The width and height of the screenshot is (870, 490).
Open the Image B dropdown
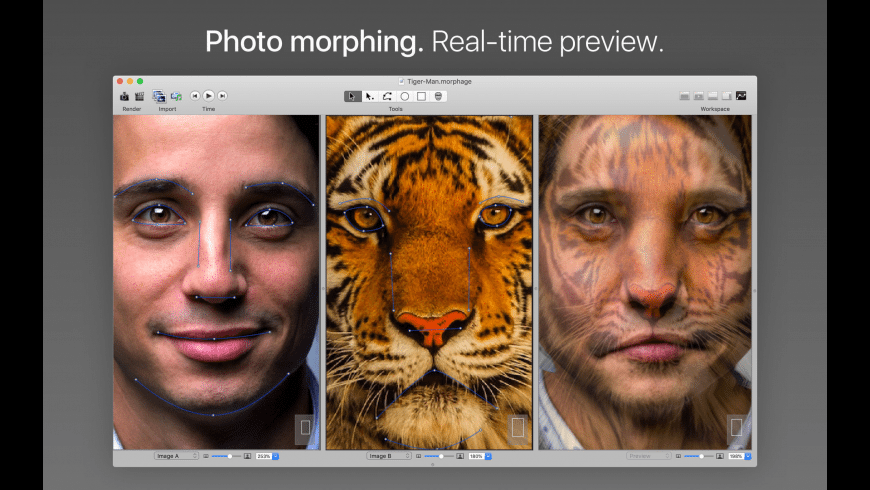[389, 456]
